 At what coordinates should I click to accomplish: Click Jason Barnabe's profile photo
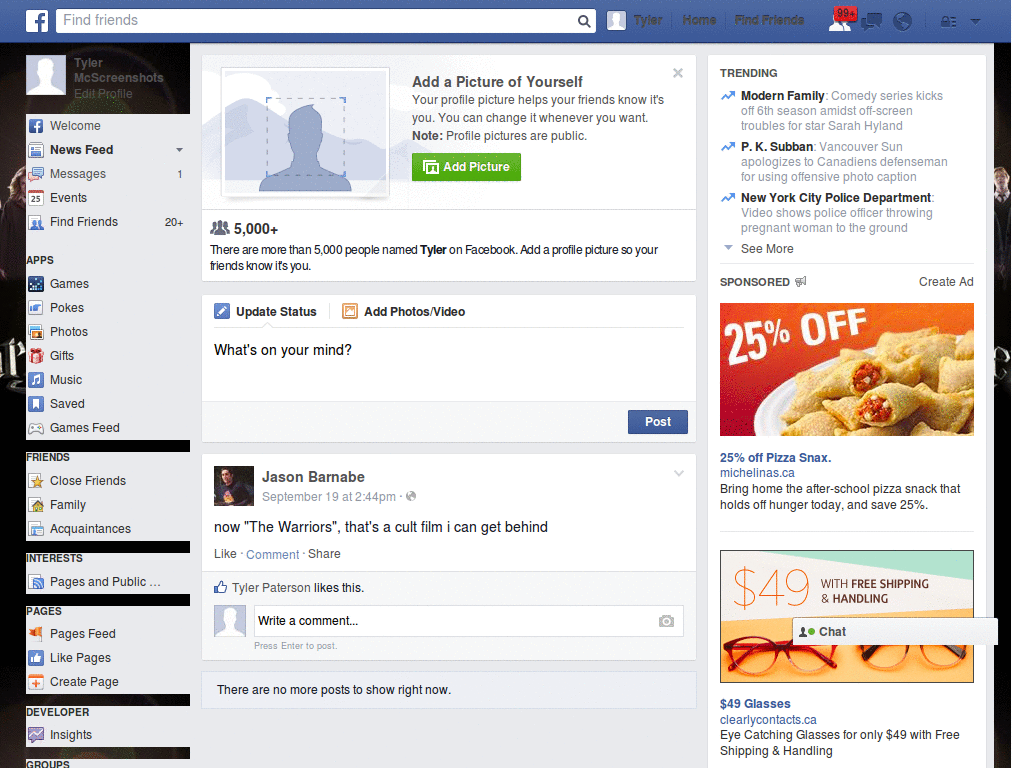pos(234,486)
